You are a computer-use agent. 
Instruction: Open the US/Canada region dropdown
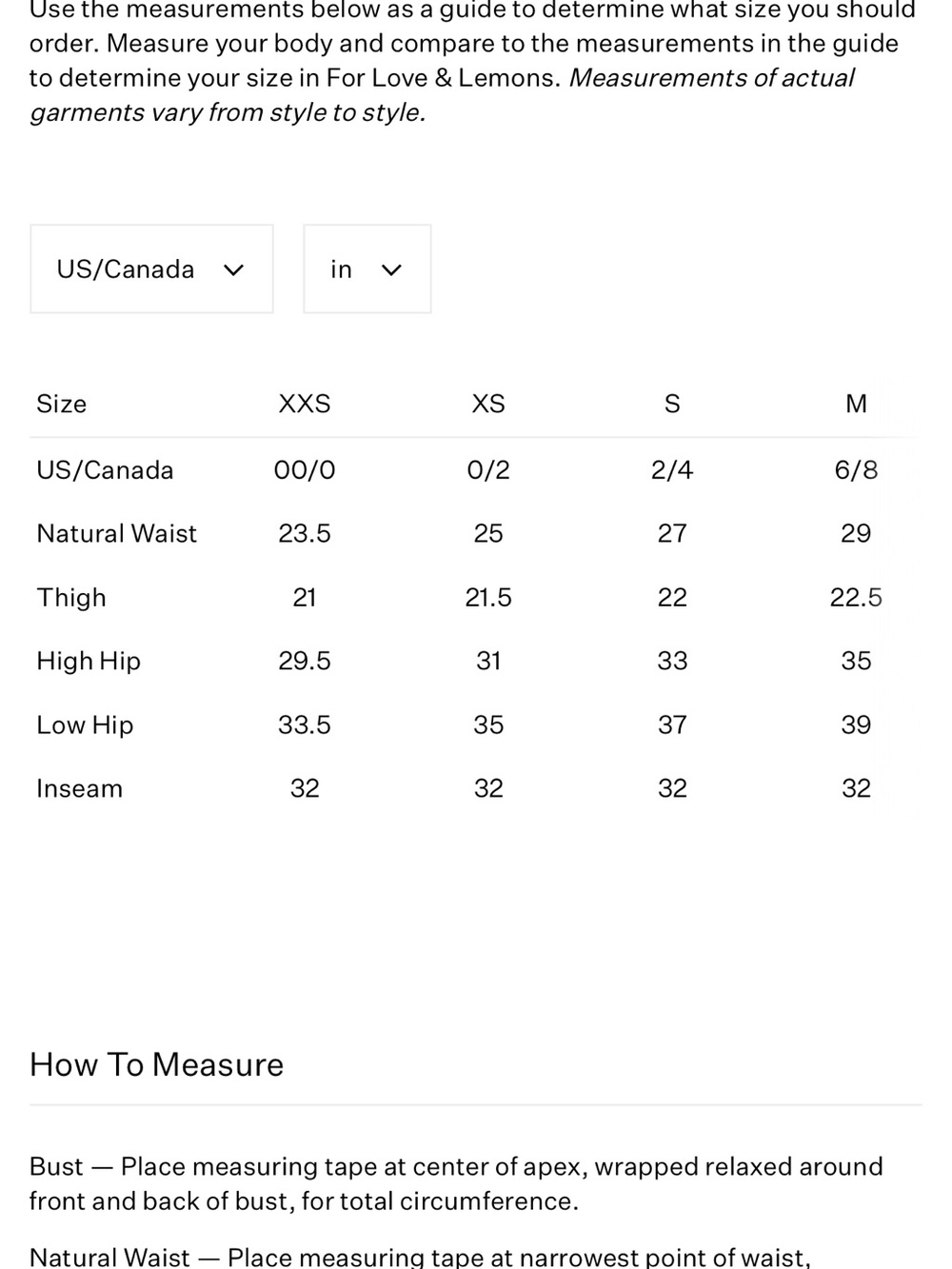pos(151,269)
